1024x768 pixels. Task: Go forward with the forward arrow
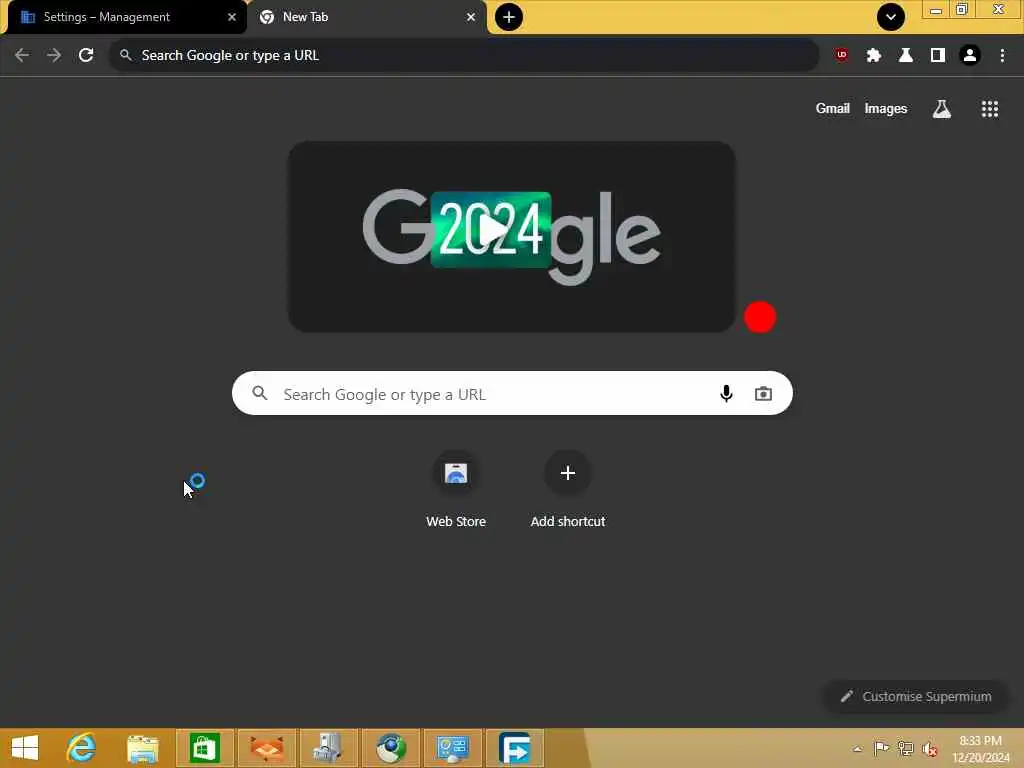tap(54, 56)
